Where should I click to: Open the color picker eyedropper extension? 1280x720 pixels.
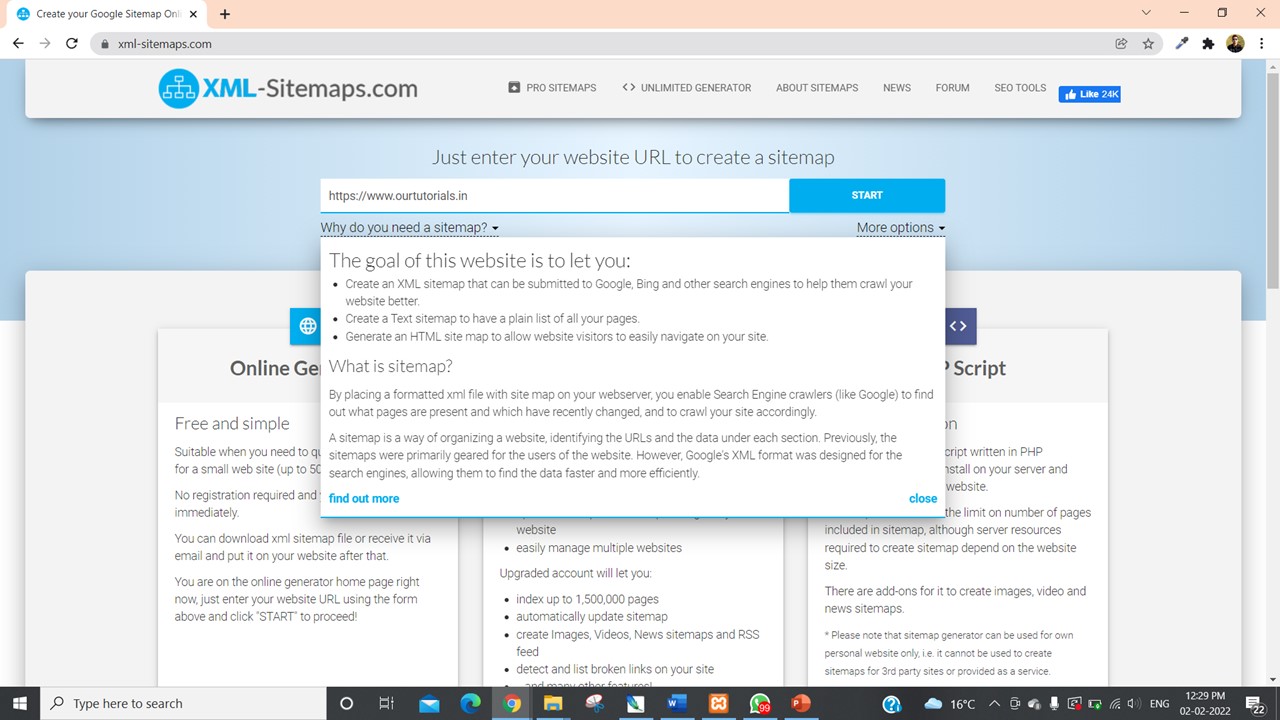click(1182, 43)
